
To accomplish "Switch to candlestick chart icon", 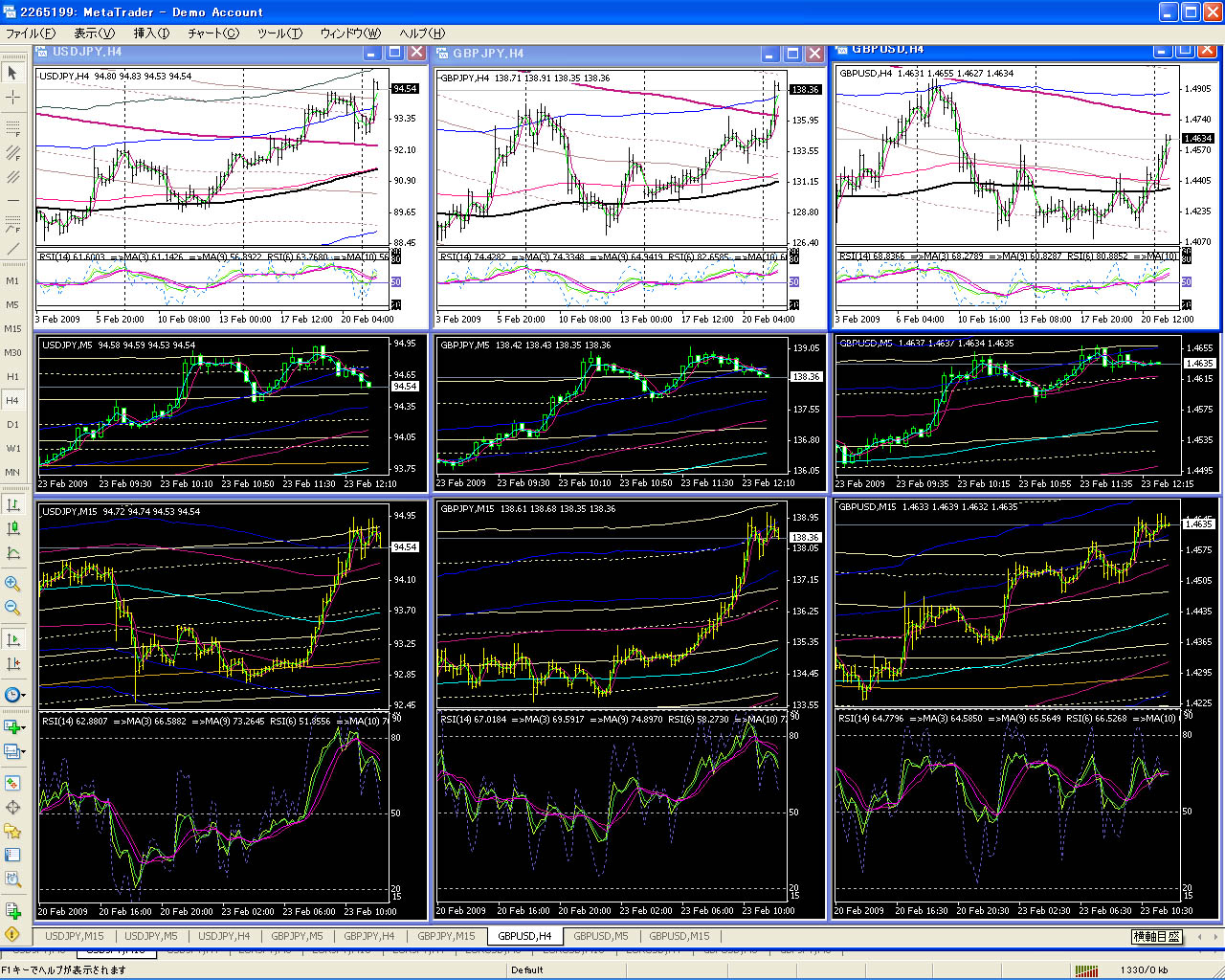I will coord(12,529).
